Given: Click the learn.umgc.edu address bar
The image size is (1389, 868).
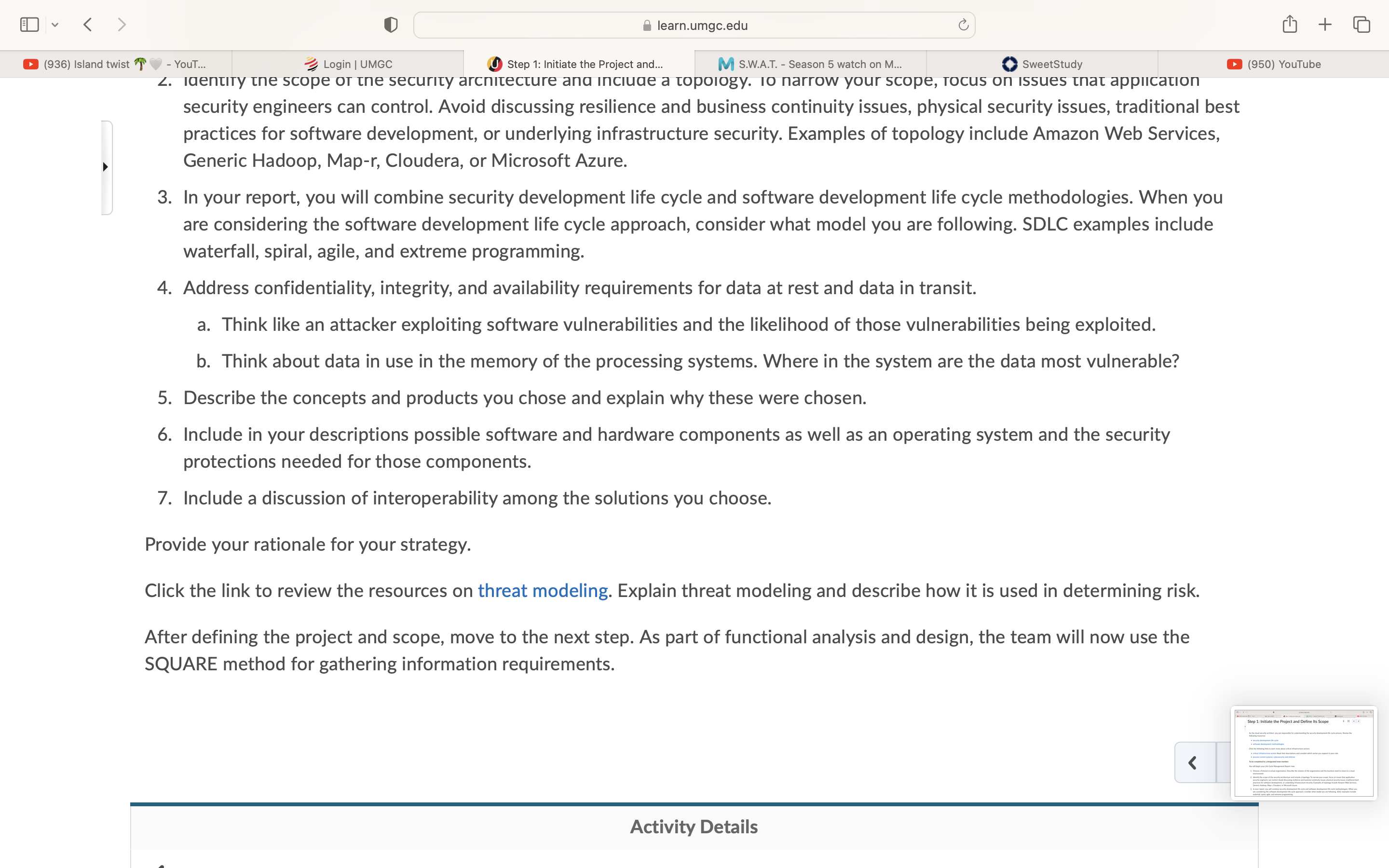Looking at the screenshot, I should 694,25.
